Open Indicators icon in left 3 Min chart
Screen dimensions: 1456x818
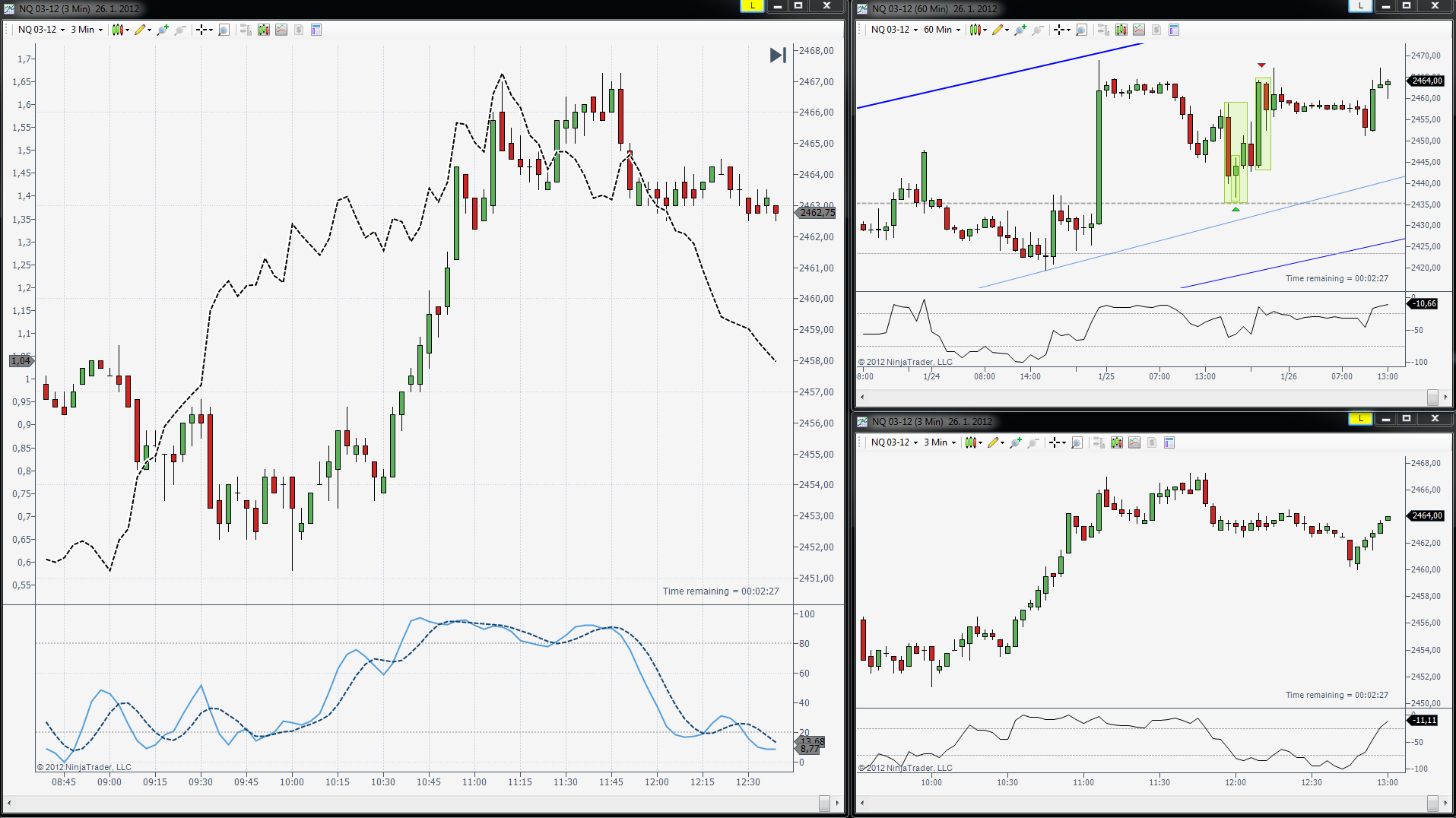[x=281, y=30]
